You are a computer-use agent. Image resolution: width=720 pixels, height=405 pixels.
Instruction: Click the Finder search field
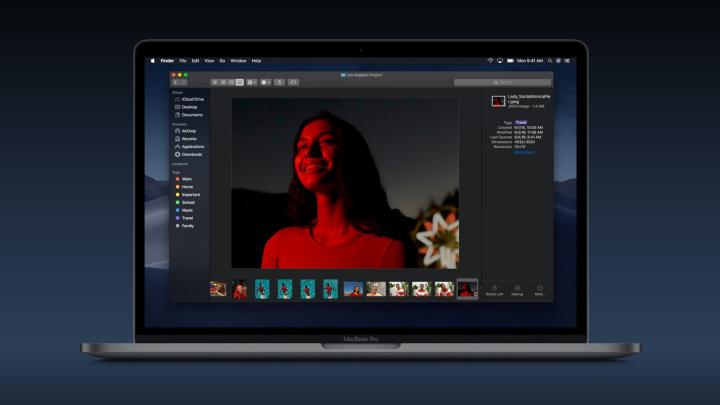coord(502,82)
